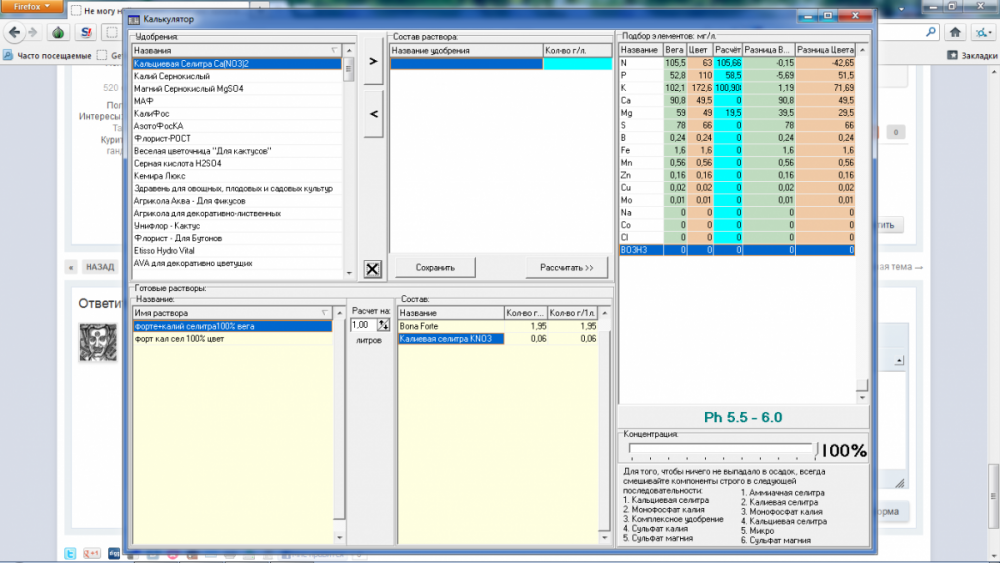Click the liters calculation input field
Viewport: 1000px width, 563px height.
[364, 325]
